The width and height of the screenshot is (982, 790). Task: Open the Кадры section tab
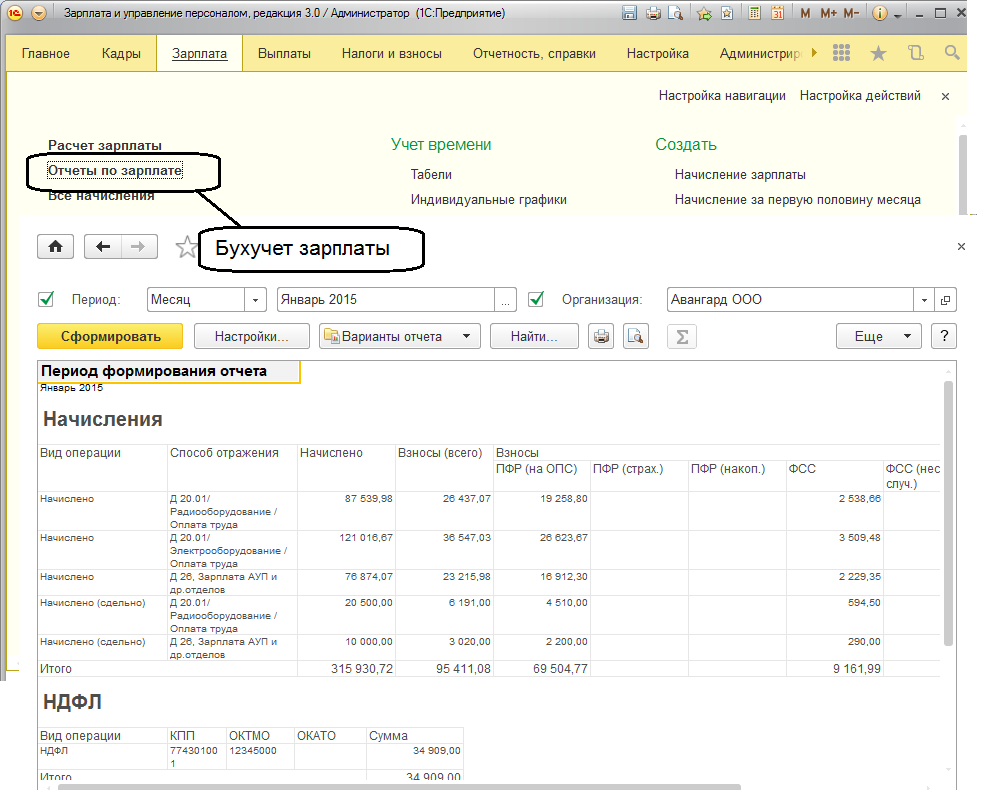click(121, 53)
